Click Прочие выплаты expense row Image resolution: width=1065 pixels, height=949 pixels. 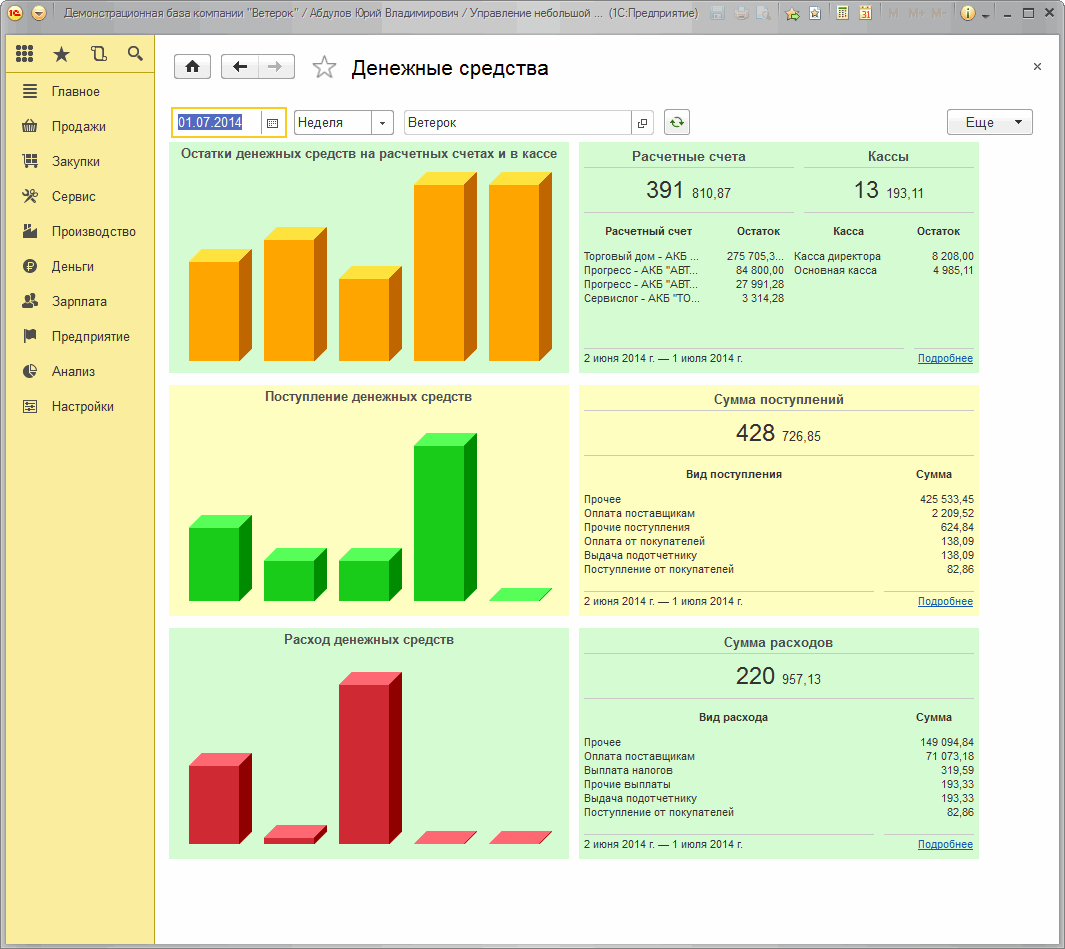tap(778, 785)
